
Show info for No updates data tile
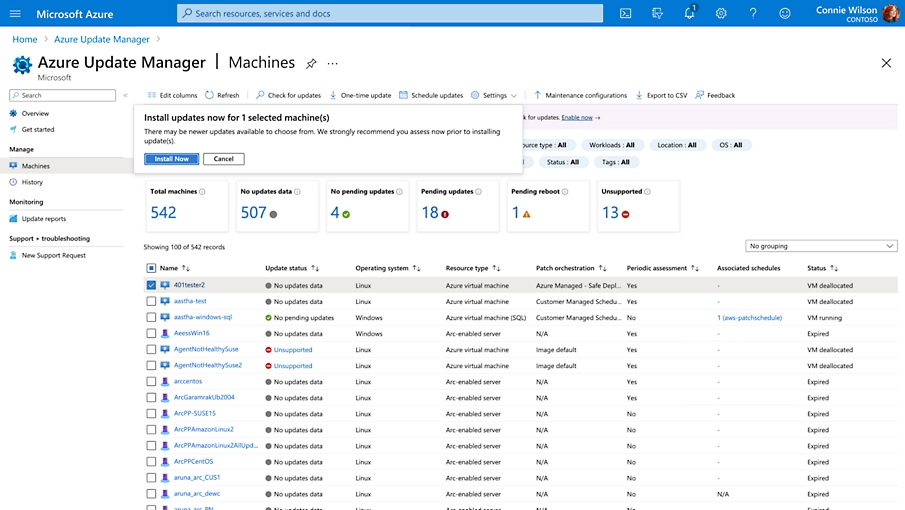click(297, 192)
